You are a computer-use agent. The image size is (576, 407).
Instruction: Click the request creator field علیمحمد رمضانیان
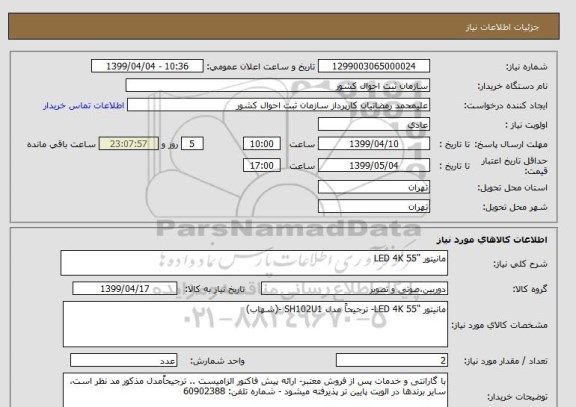point(278,105)
